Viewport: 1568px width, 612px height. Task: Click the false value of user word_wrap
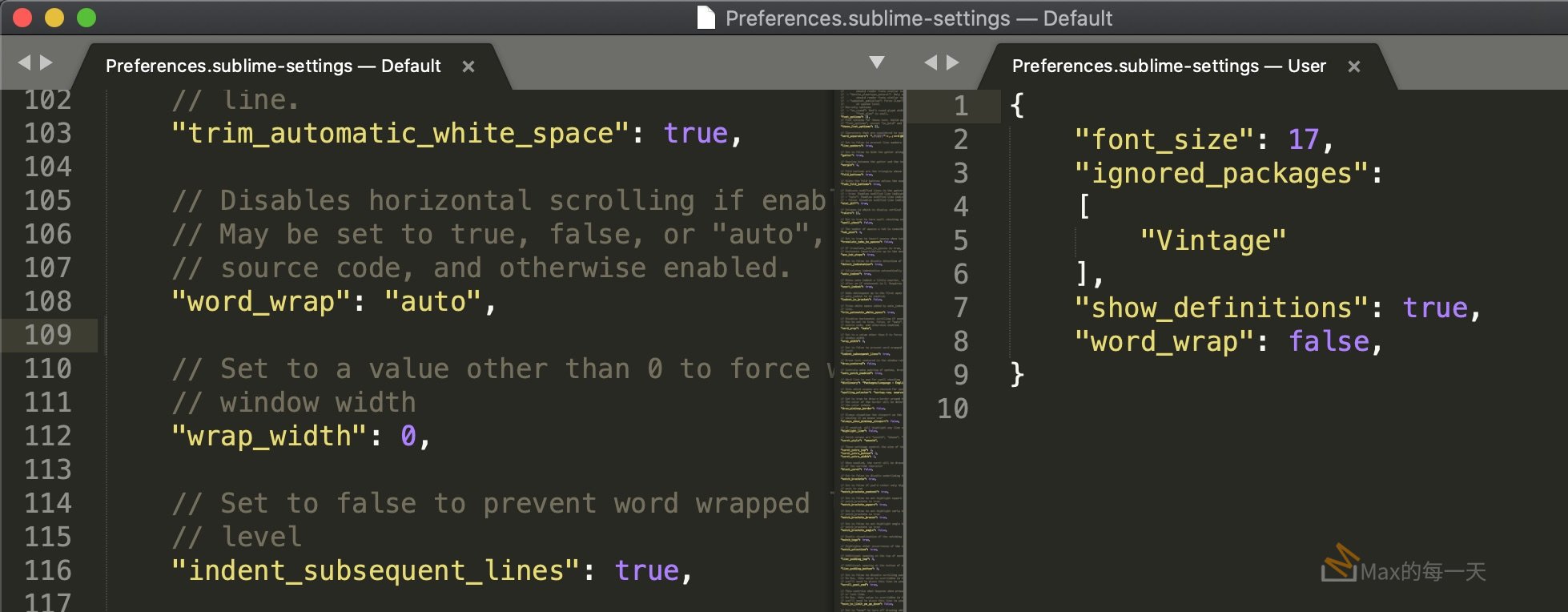1329,342
